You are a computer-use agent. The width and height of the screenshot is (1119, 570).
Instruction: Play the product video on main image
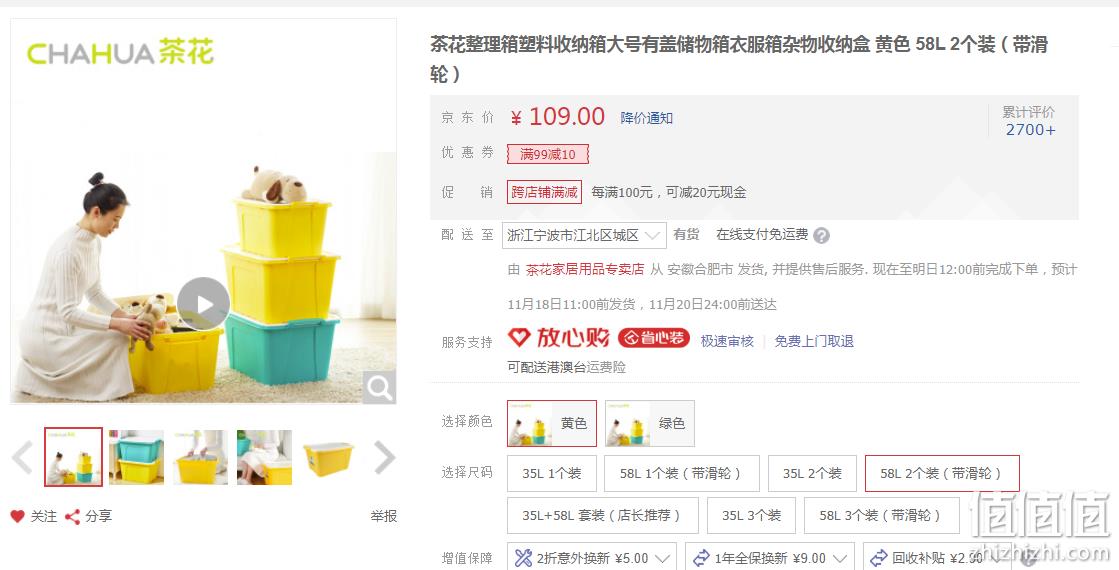click(x=203, y=304)
